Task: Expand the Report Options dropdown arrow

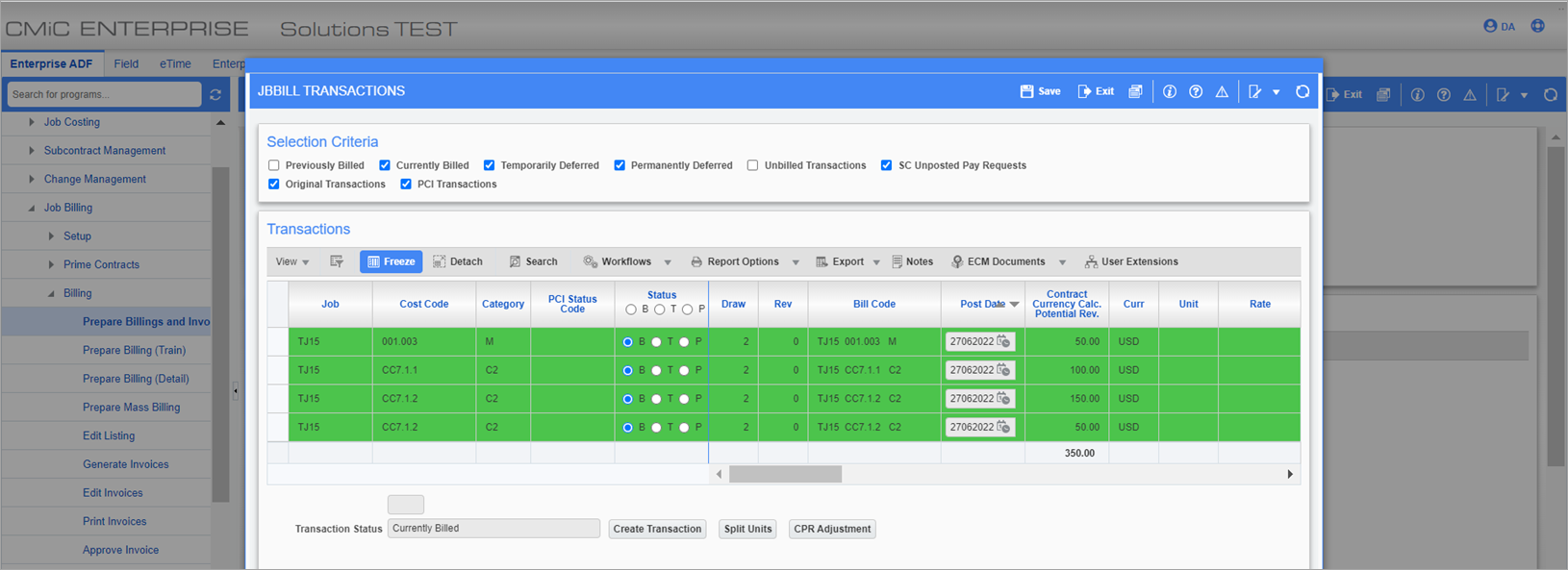Action: point(796,262)
